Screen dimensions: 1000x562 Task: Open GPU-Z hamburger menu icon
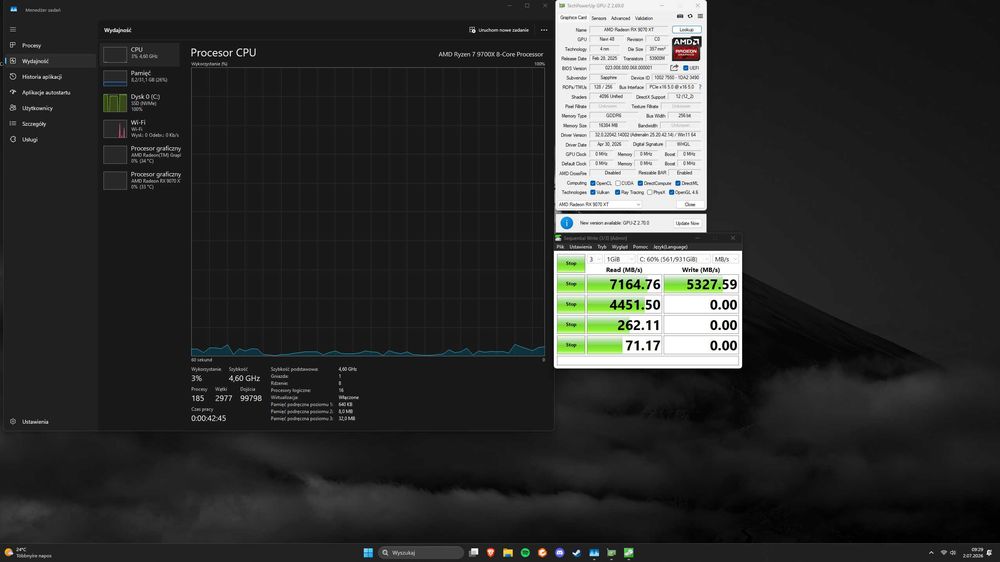700,17
